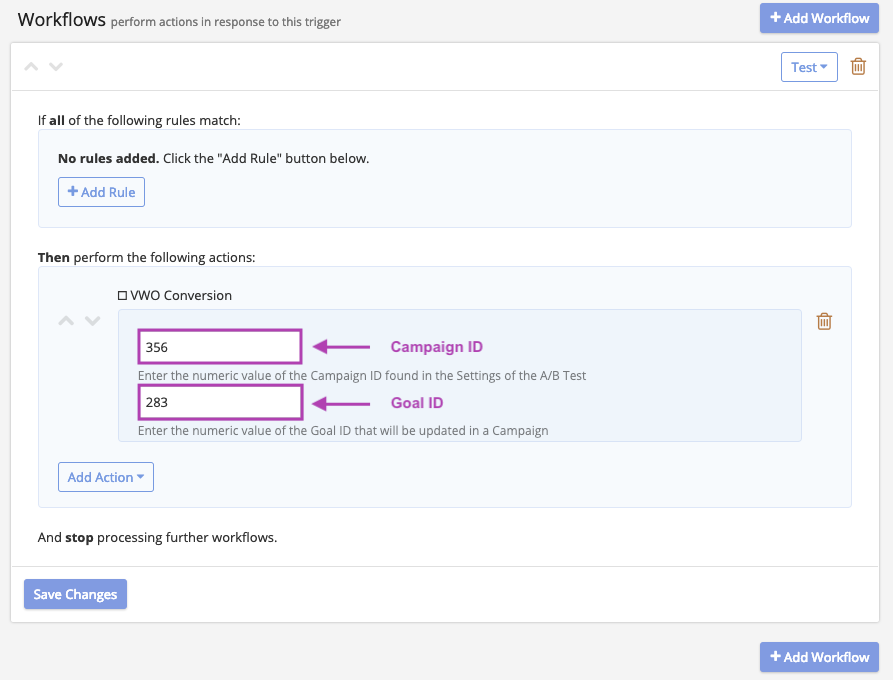
Task: Click the top Add Workflow button
Action: (819, 18)
